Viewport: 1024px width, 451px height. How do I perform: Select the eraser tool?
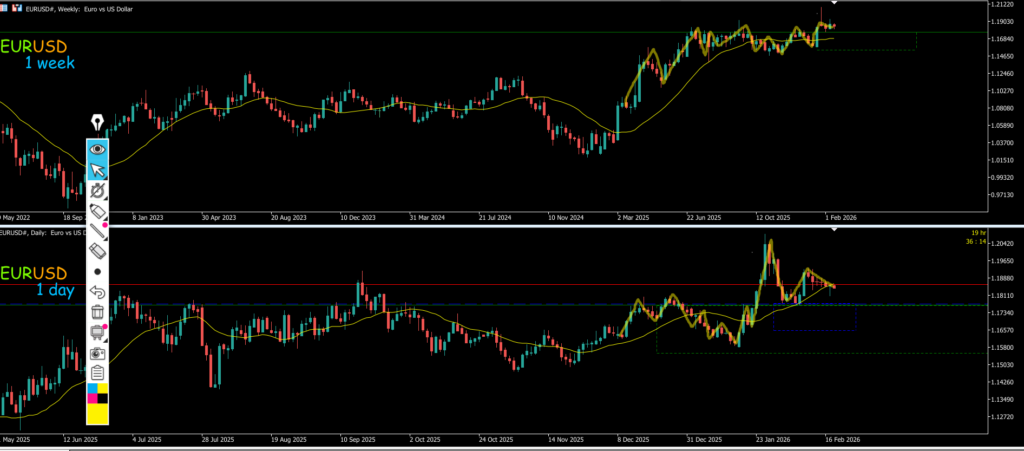pyautogui.click(x=97, y=251)
